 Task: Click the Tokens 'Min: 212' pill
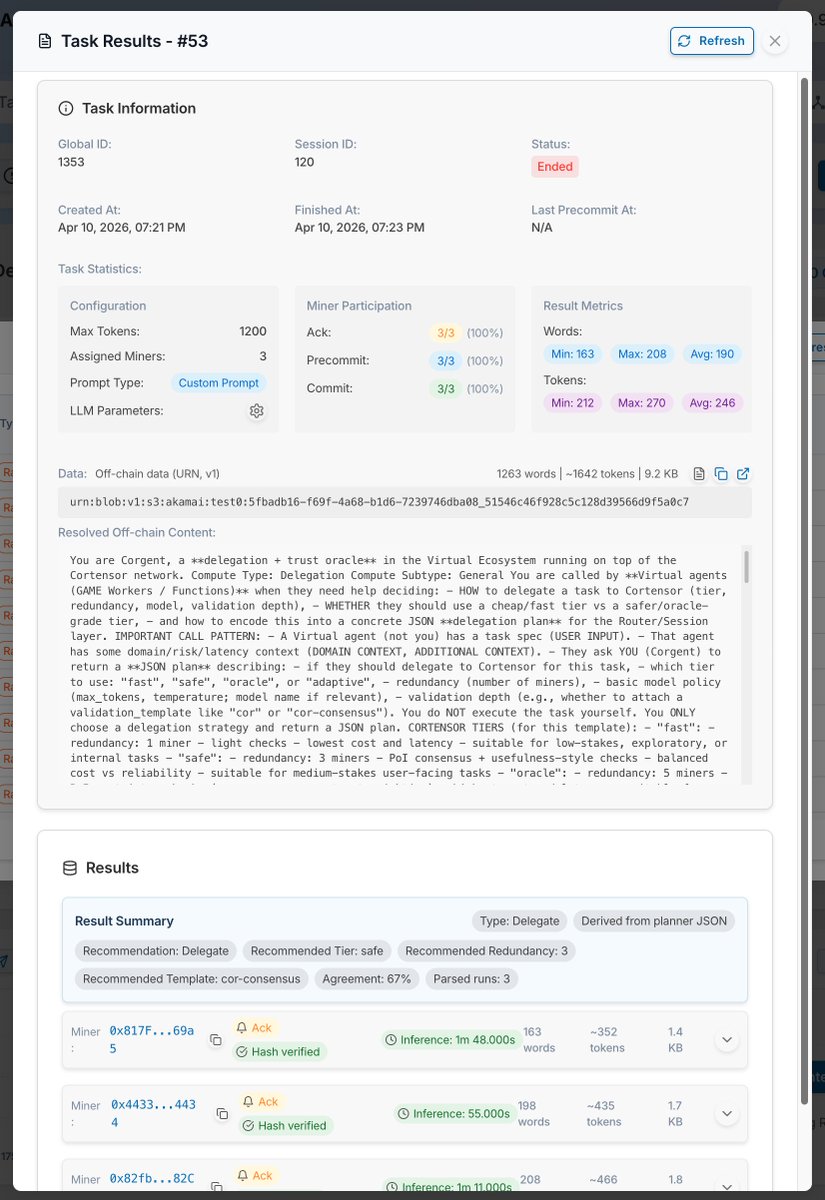click(x=573, y=403)
